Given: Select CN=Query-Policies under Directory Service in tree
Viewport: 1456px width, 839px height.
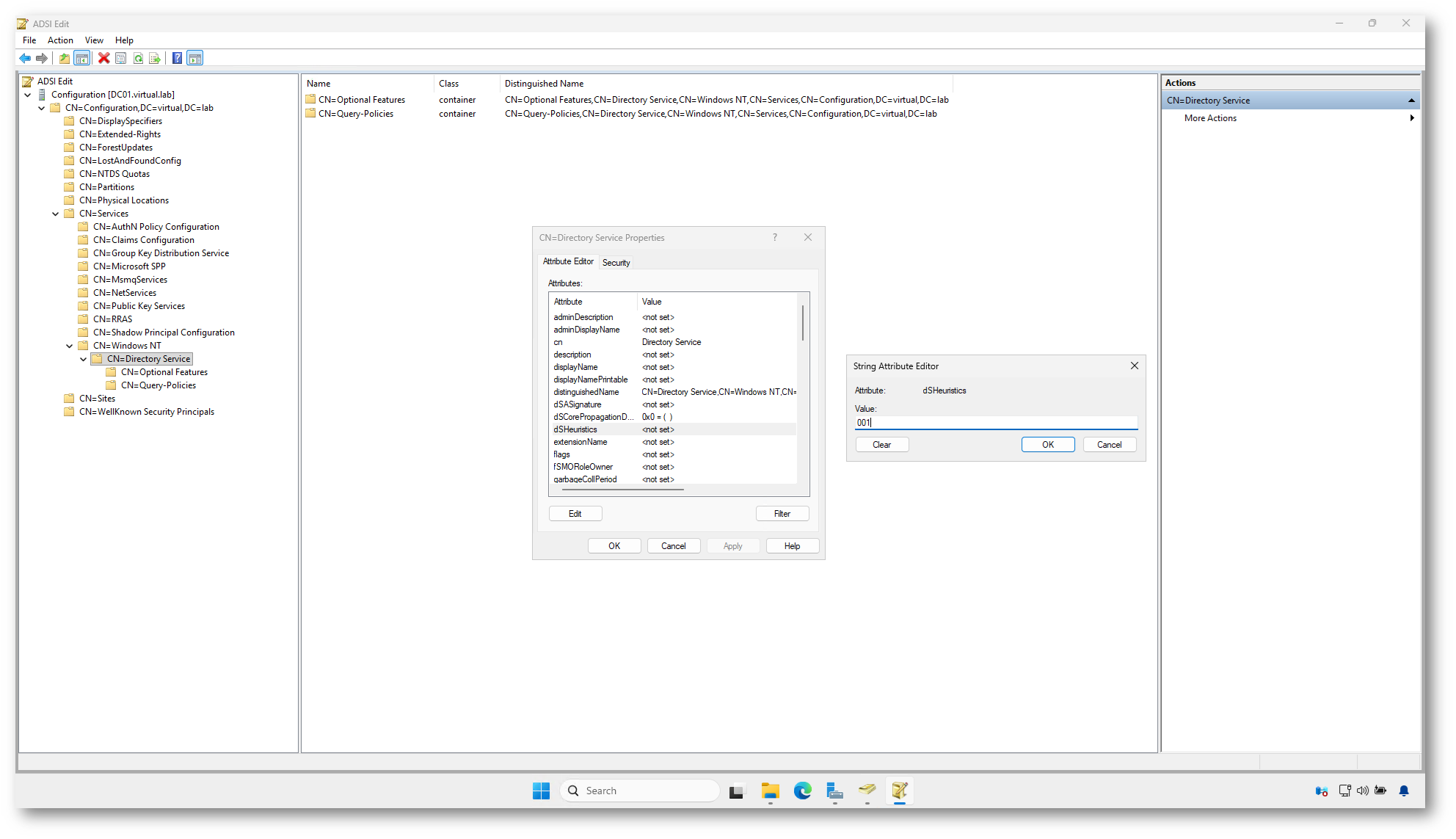Looking at the screenshot, I should [159, 385].
